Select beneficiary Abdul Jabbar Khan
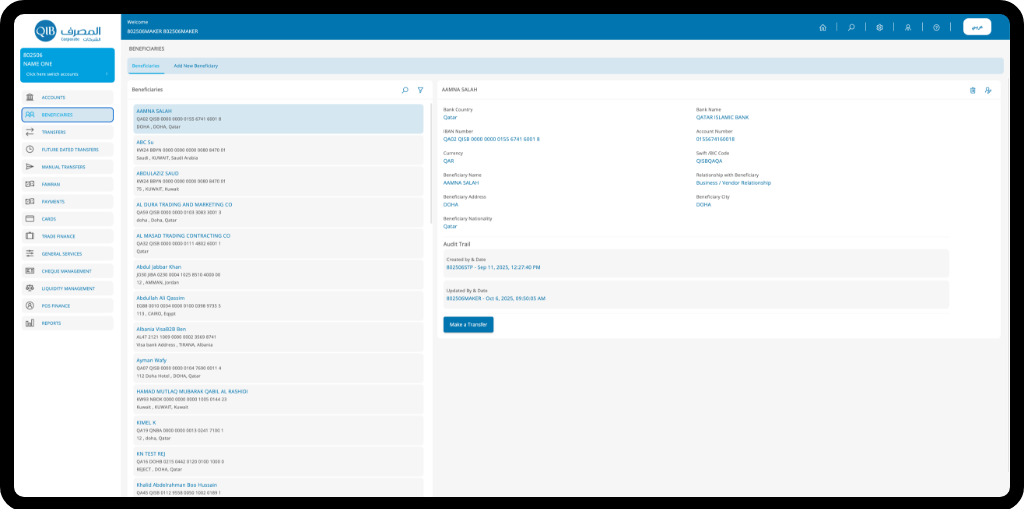The image size is (1024, 509). (278, 274)
